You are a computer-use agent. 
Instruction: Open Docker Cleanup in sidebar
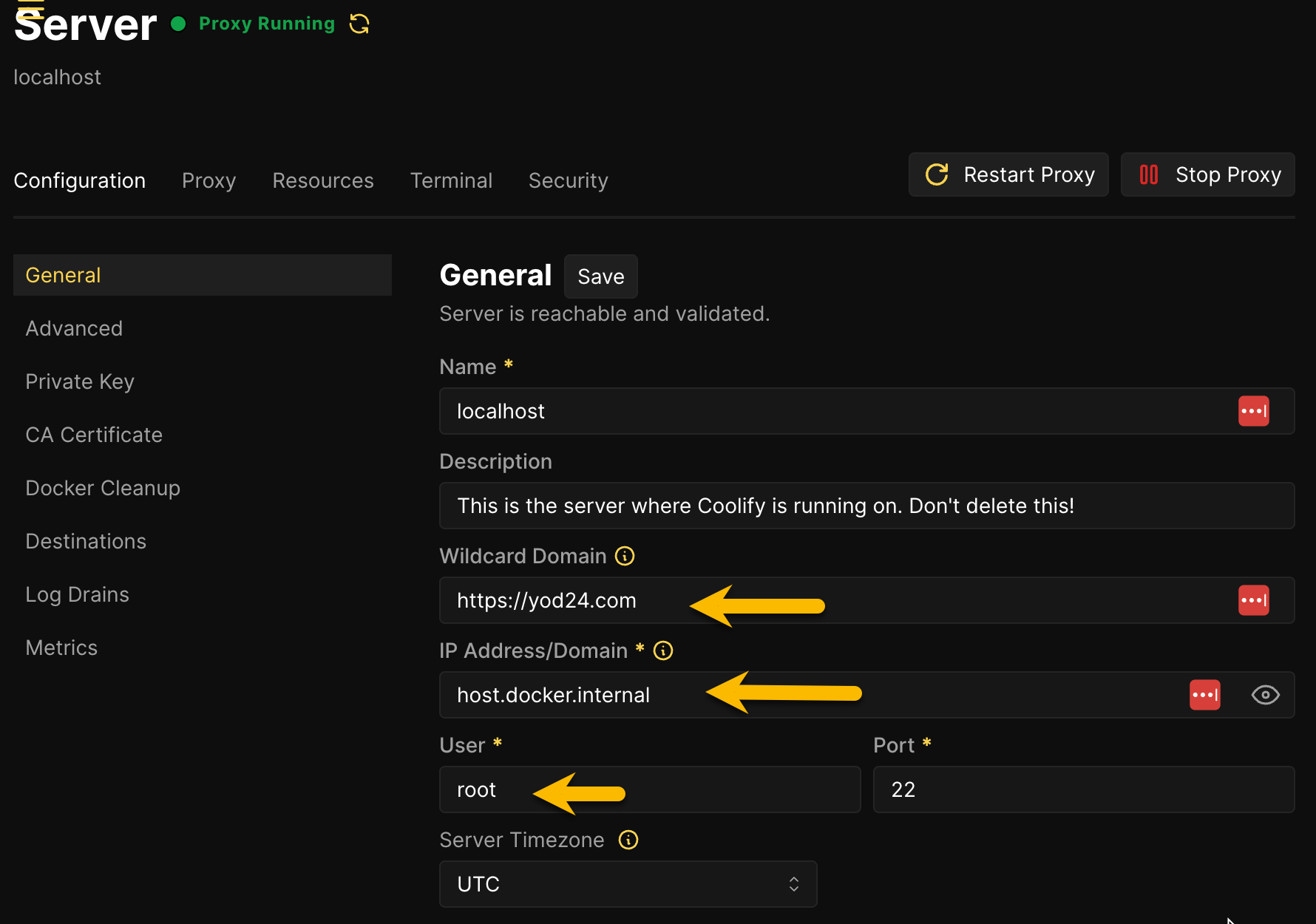click(103, 488)
